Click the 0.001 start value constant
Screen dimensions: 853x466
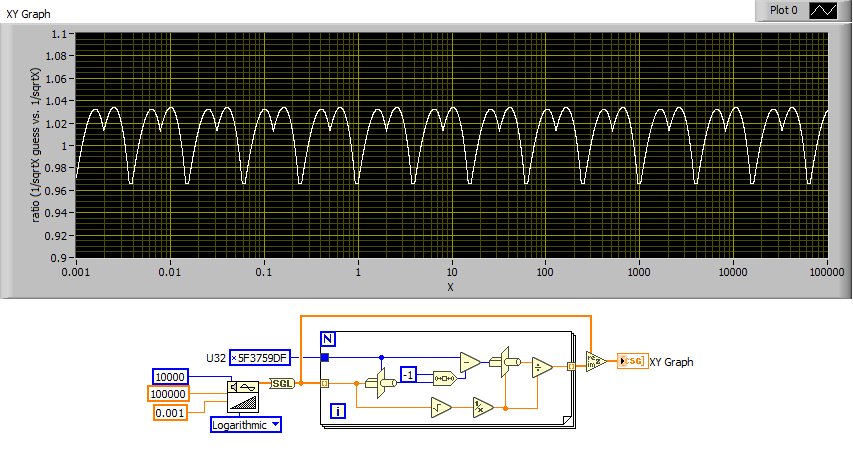(x=170, y=413)
